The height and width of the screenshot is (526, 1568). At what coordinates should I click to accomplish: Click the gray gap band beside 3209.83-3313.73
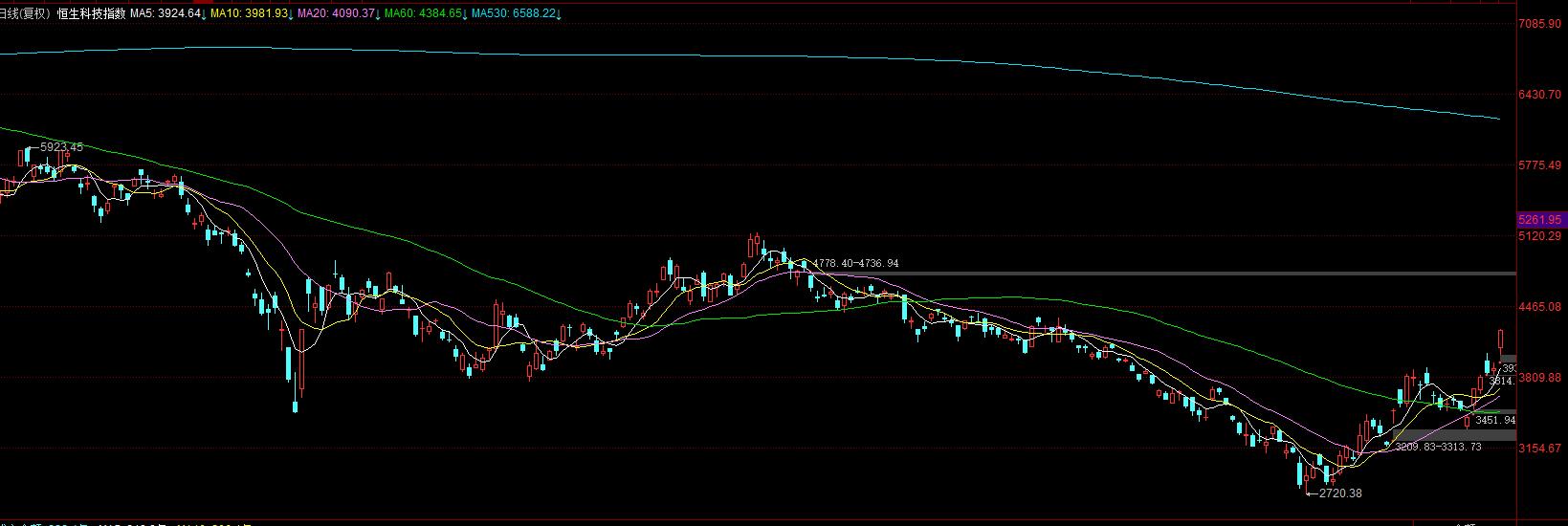pyautogui.click(x=1454, y=435)
